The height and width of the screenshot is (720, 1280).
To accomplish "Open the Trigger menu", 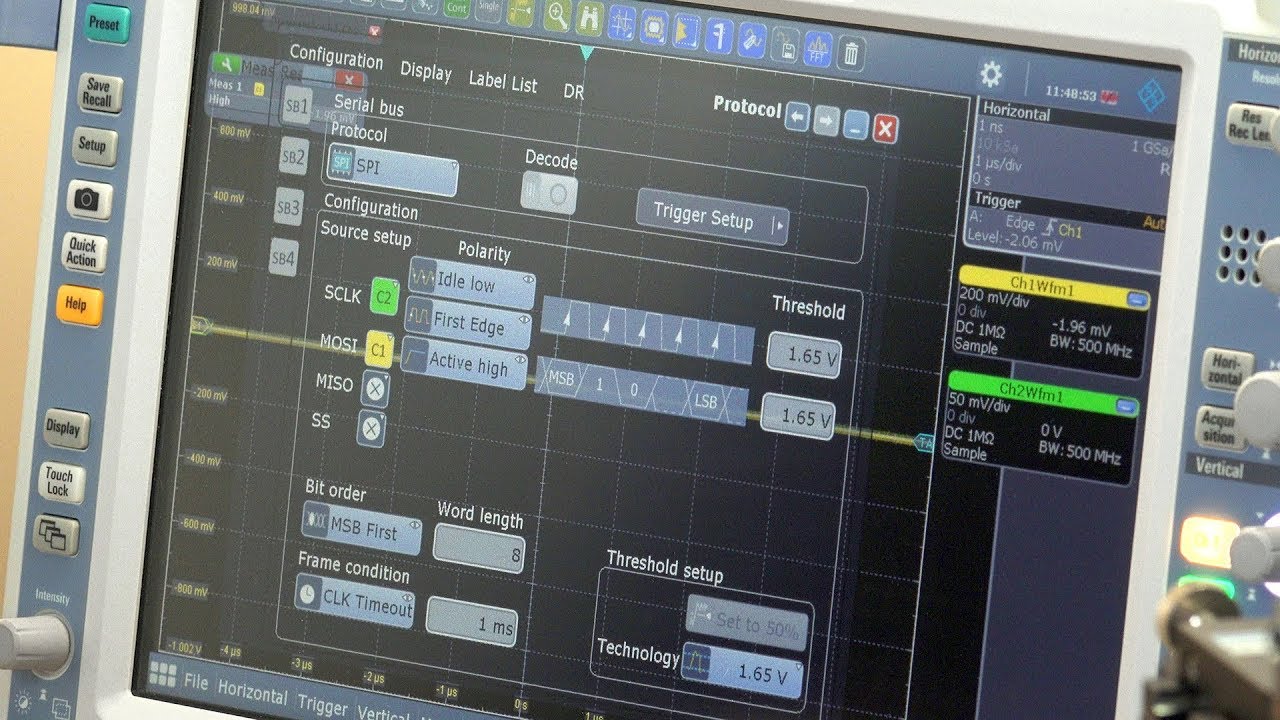I will 323,704.
